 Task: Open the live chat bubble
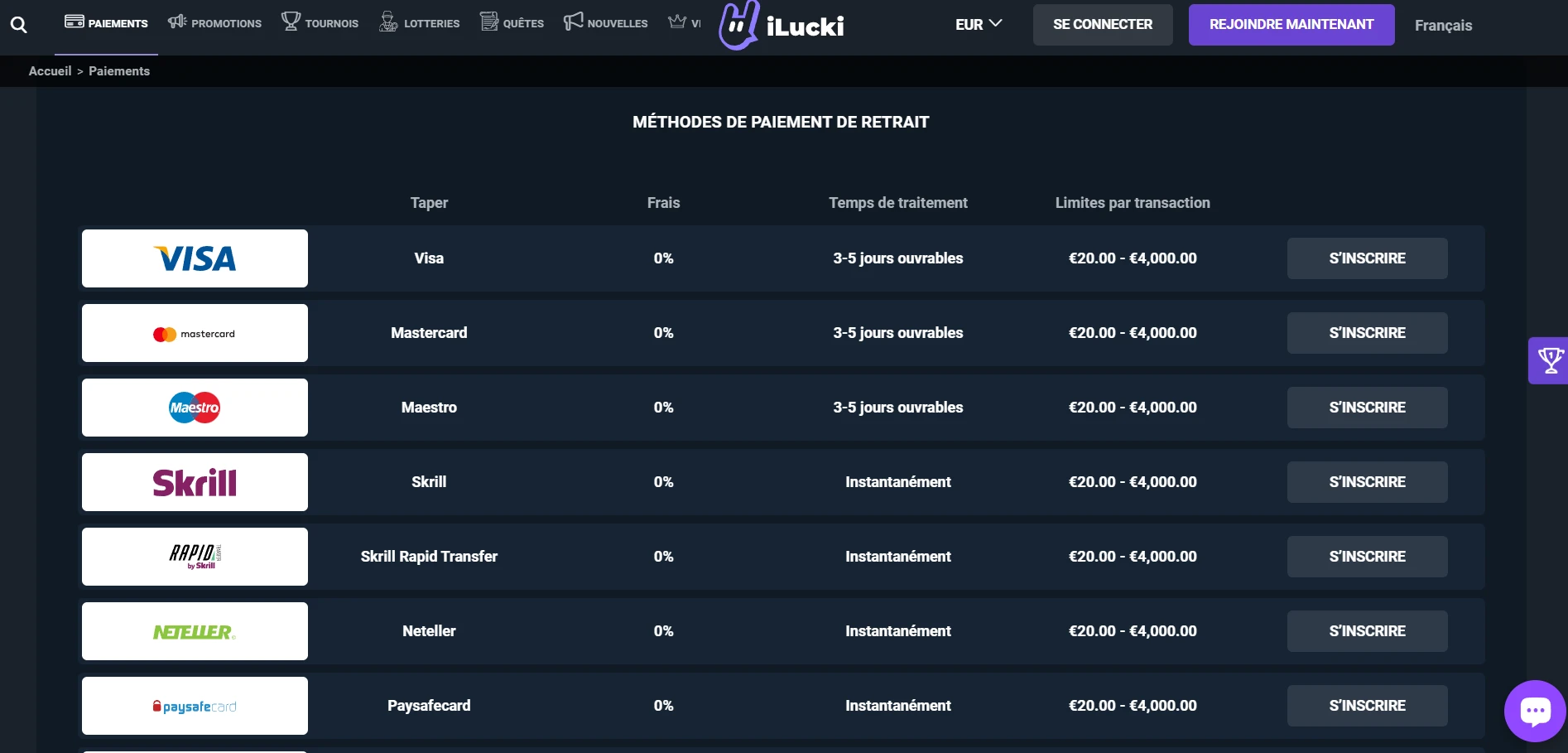coord(1535,711)
